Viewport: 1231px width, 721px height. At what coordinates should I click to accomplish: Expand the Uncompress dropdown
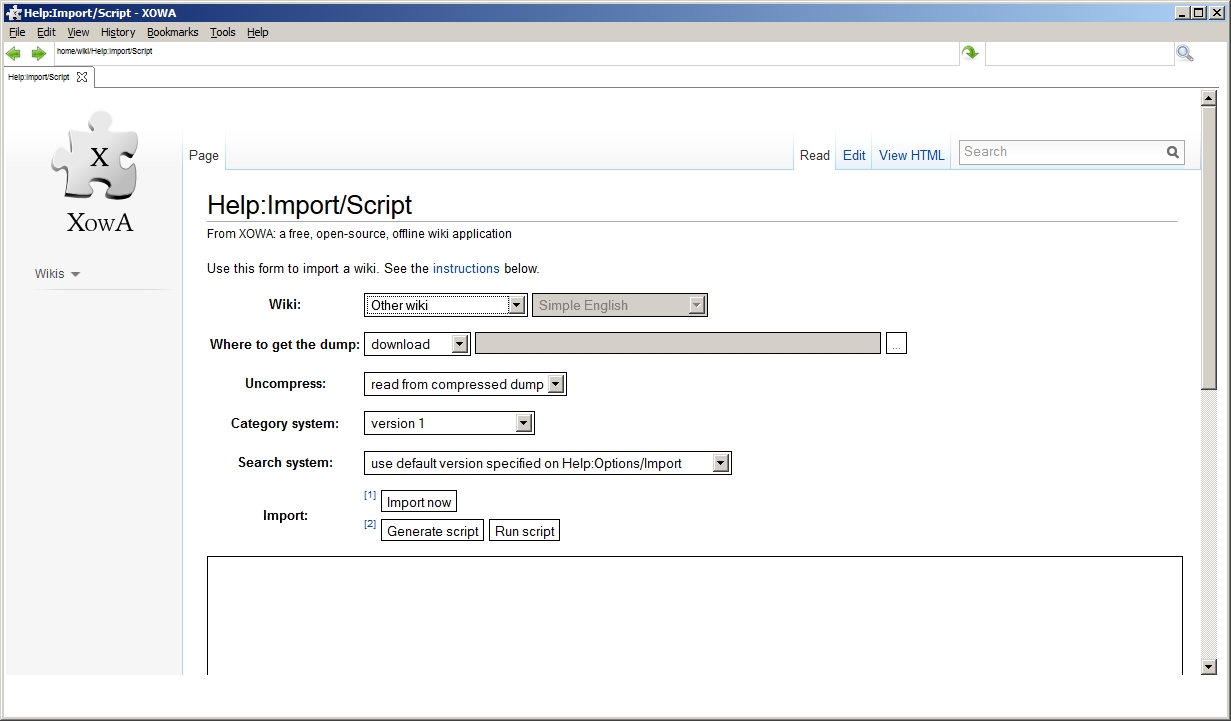[x=465, y=384]
